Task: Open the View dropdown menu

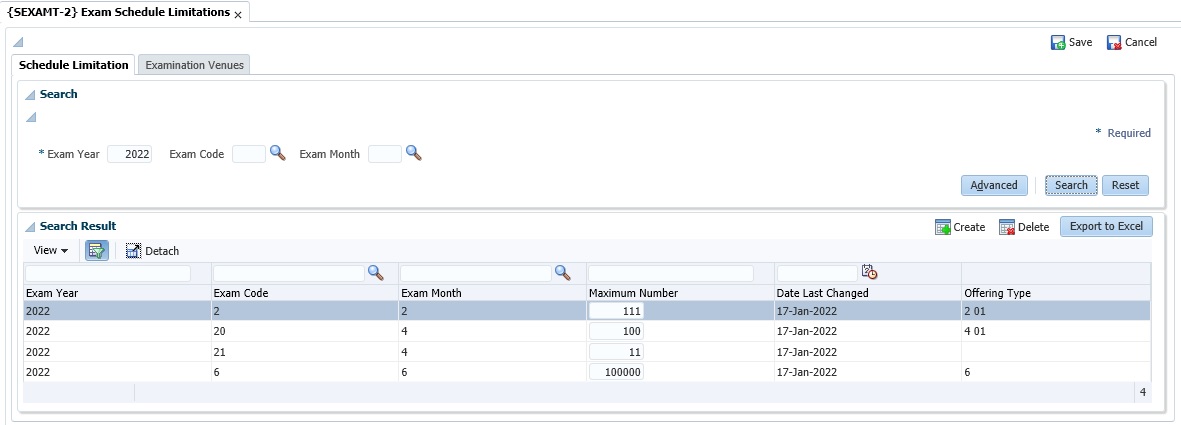Action: click(x=51, y=250)
